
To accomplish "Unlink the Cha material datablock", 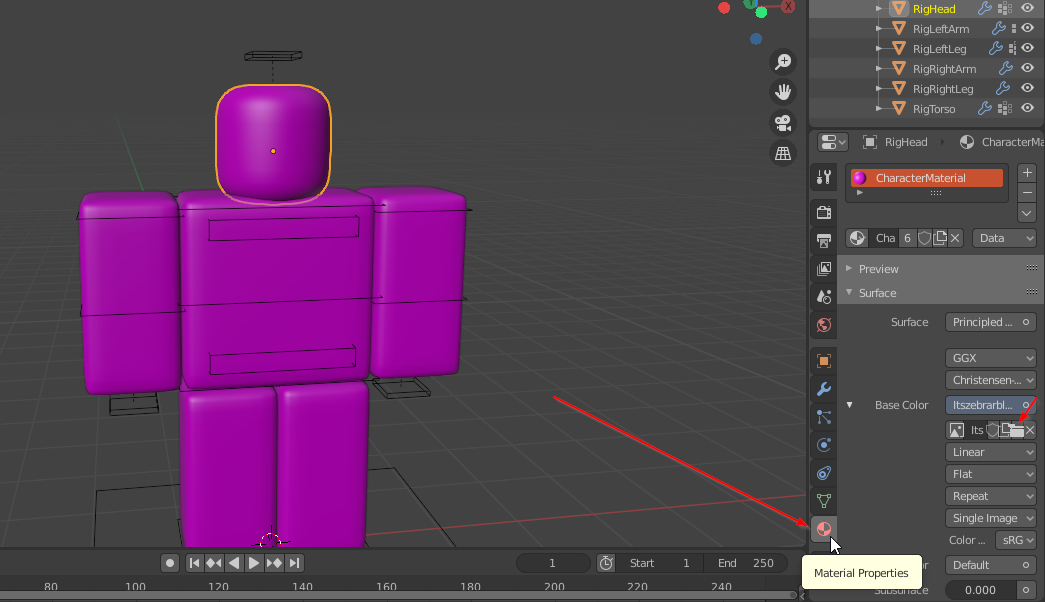I will click(955, 238).
